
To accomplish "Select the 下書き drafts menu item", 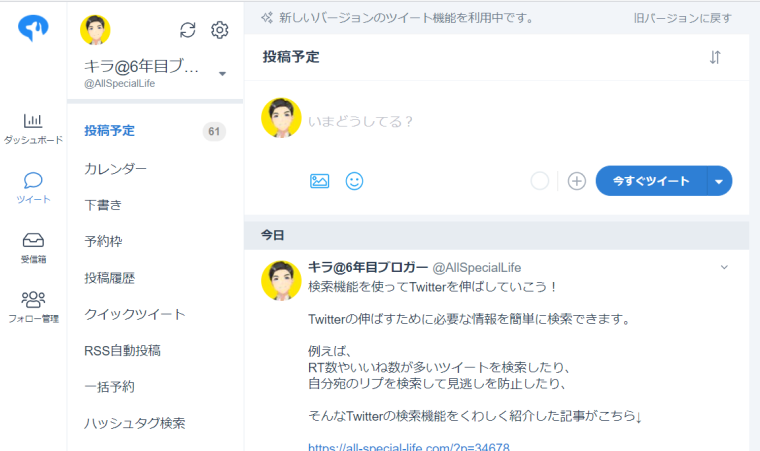I will (x=104, y=205).
